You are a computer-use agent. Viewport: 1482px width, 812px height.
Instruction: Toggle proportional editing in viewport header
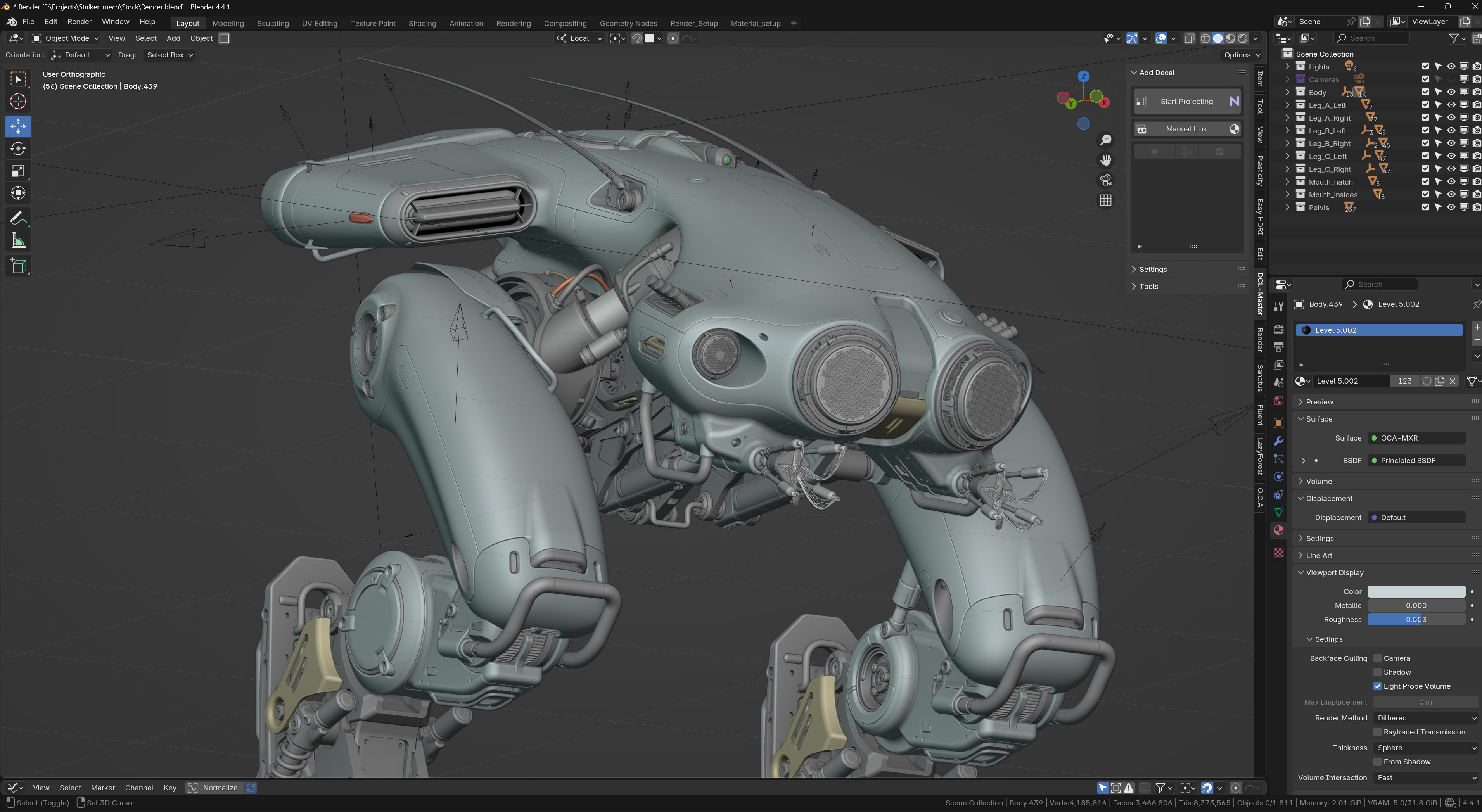pyautogui.click(x=673, y=38)
